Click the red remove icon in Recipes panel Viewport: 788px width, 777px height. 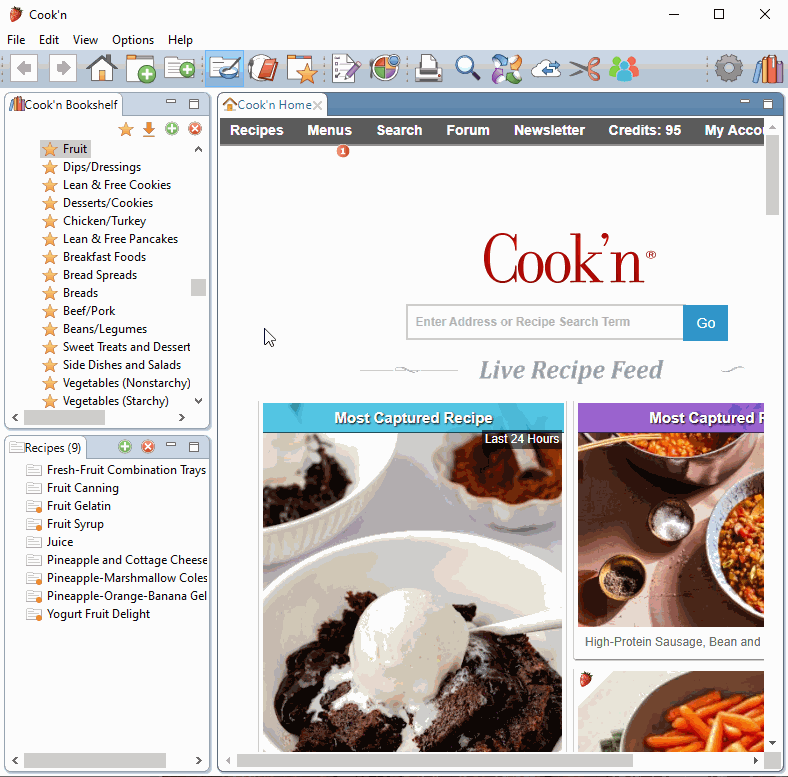point(148,447)
